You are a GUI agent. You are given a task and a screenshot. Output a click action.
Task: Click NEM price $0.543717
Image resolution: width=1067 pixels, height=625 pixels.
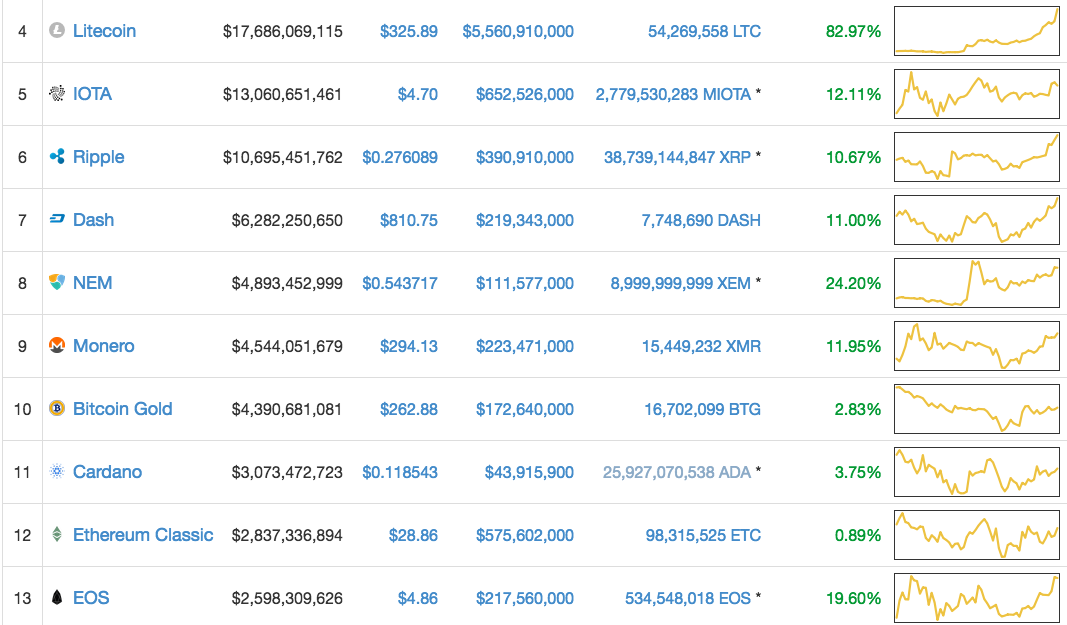tap(399, 283)
